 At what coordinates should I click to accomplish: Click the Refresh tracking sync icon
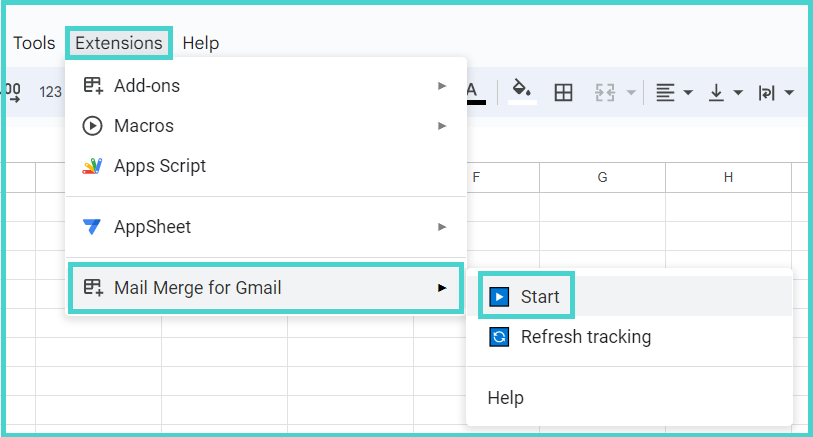[x=499, y=337]
